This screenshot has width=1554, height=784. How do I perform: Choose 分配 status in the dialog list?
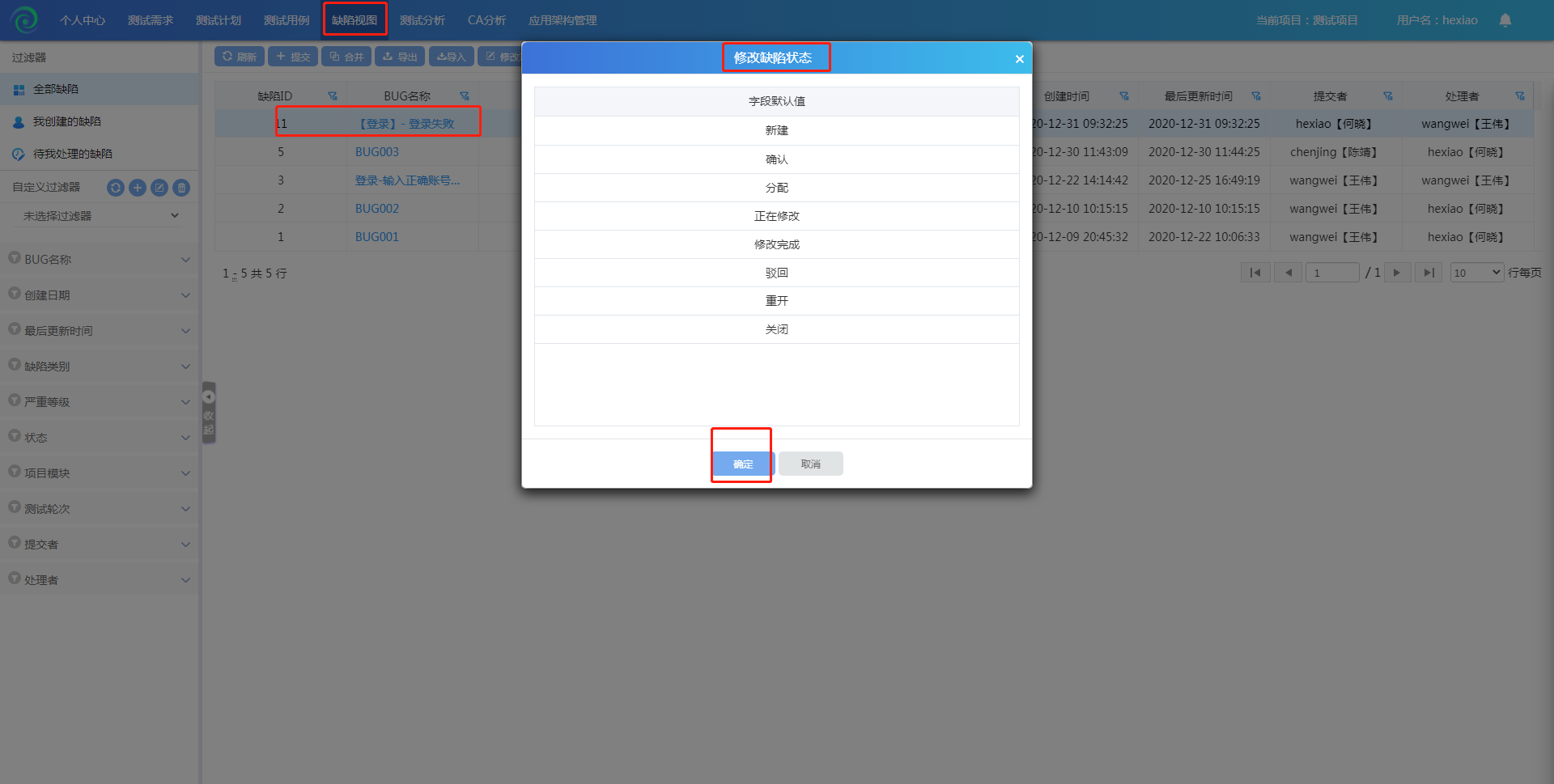coord(777,188)
